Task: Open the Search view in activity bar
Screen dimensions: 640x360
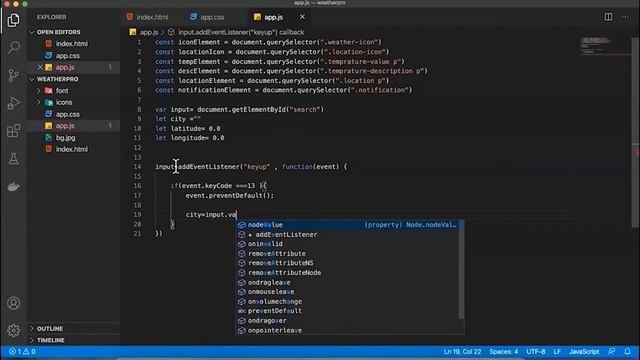Action: [13, 48]
